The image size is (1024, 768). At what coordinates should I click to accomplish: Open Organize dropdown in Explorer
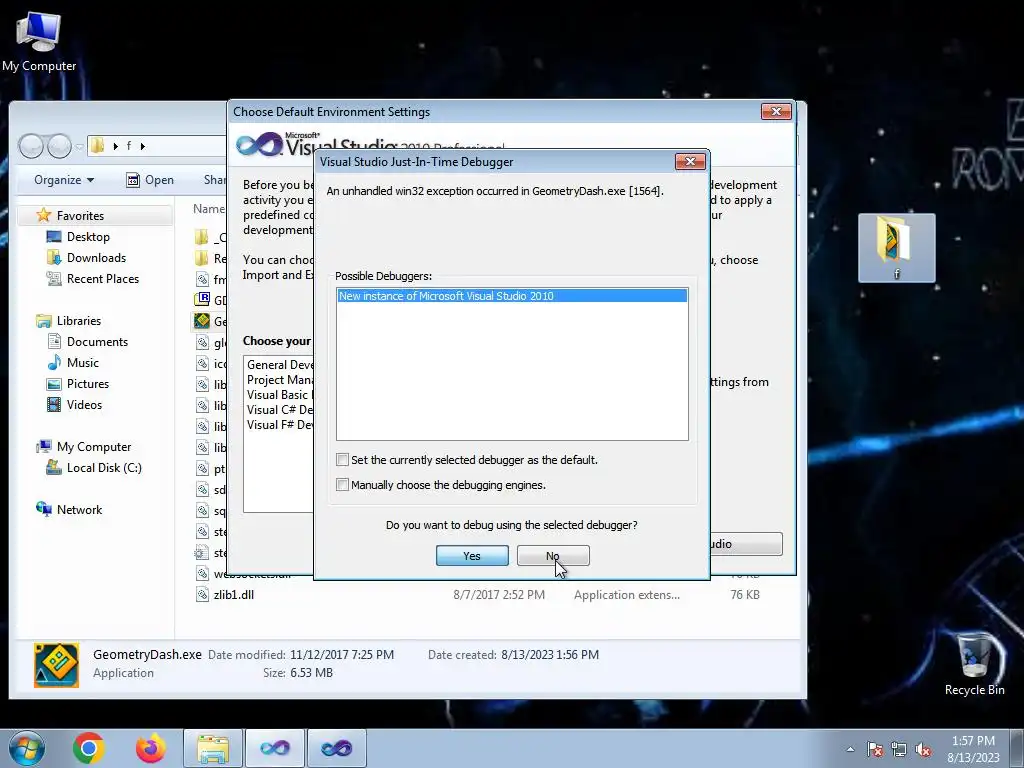(x=64, y=180)
